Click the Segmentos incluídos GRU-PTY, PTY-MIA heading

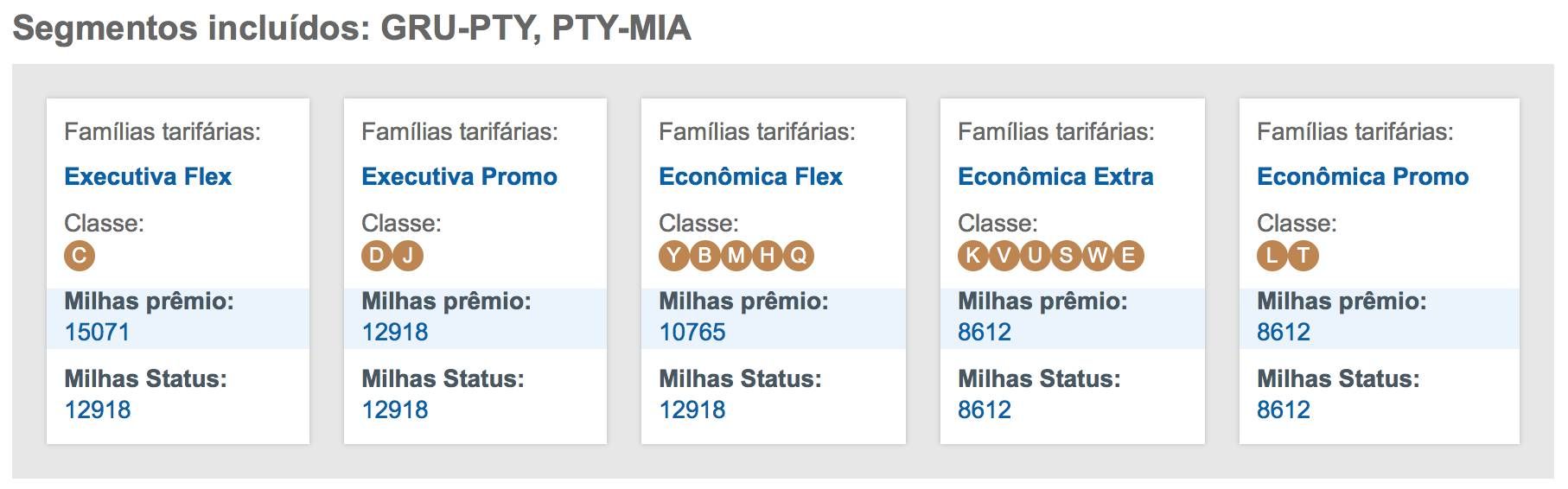pos(352,29)
